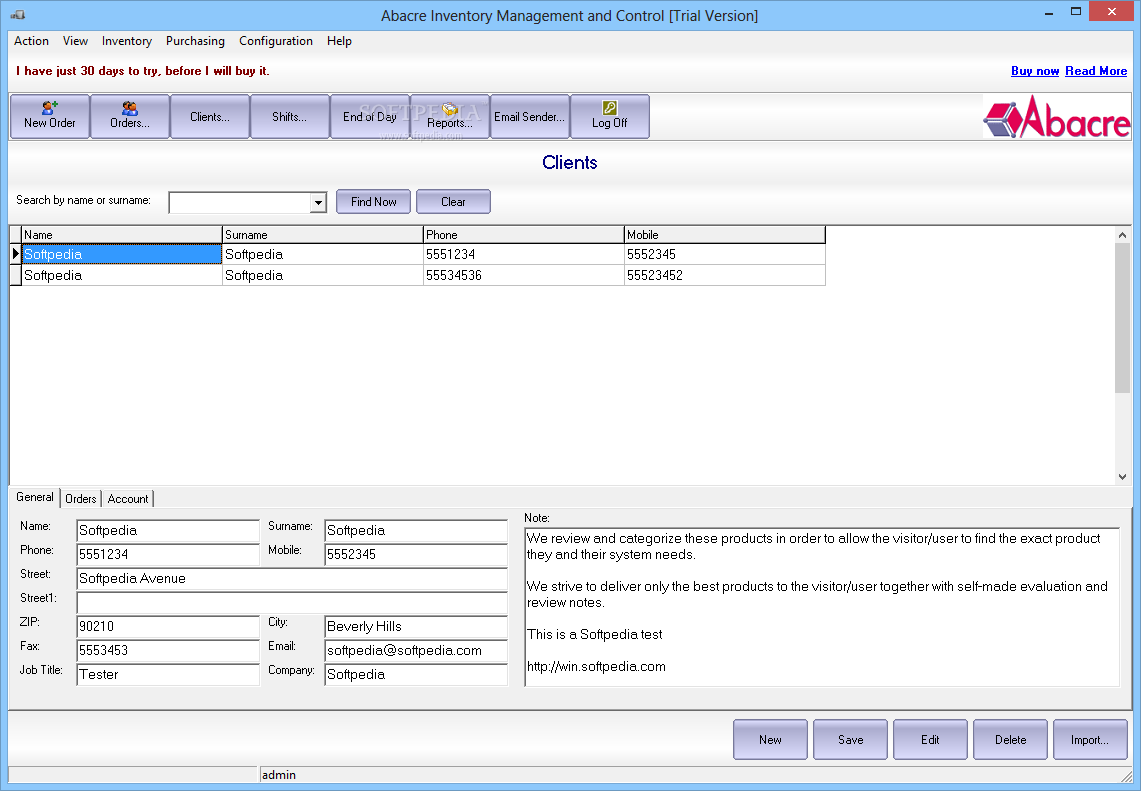Click inside the Note text area

(x=822, y=607)
